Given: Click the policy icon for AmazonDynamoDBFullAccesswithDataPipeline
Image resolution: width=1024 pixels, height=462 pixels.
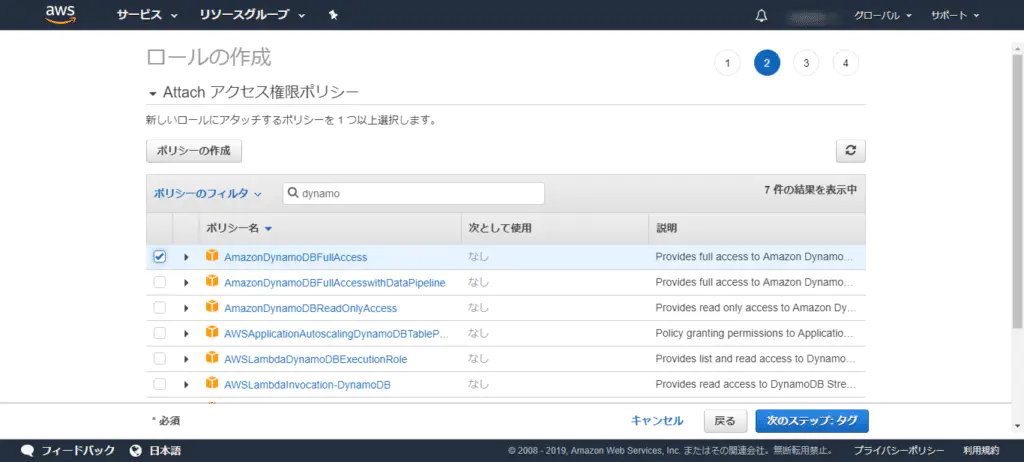Looking at the screenshot, I should point(212,282).
